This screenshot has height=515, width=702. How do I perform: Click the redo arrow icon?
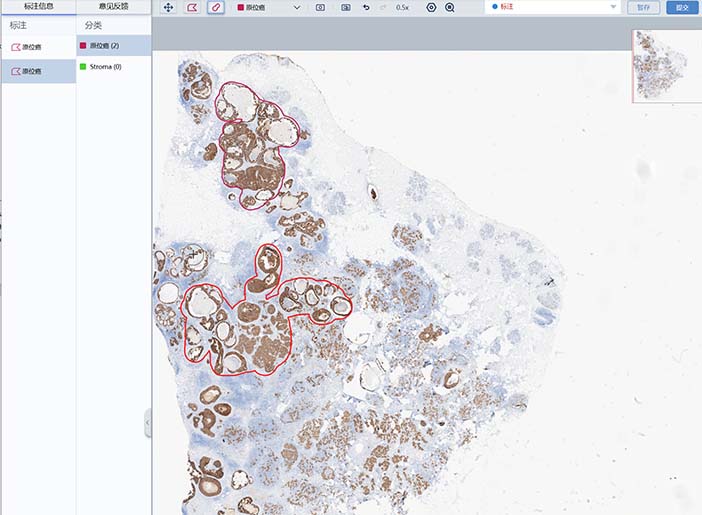pos(383,7)
